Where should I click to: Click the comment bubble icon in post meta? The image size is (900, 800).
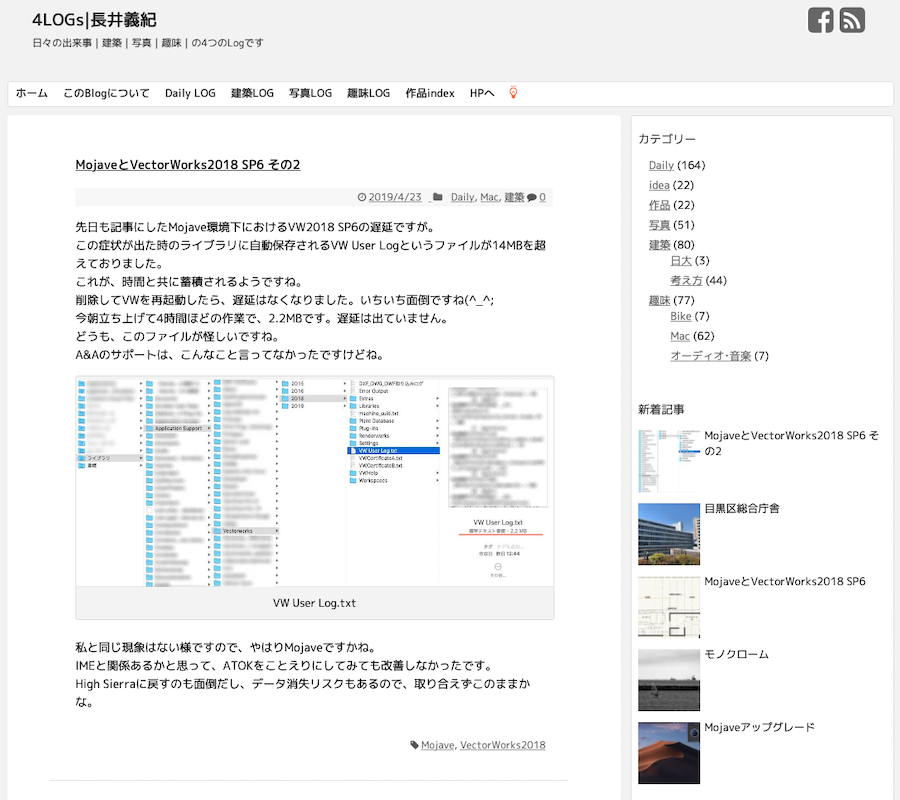coord(532,197)
